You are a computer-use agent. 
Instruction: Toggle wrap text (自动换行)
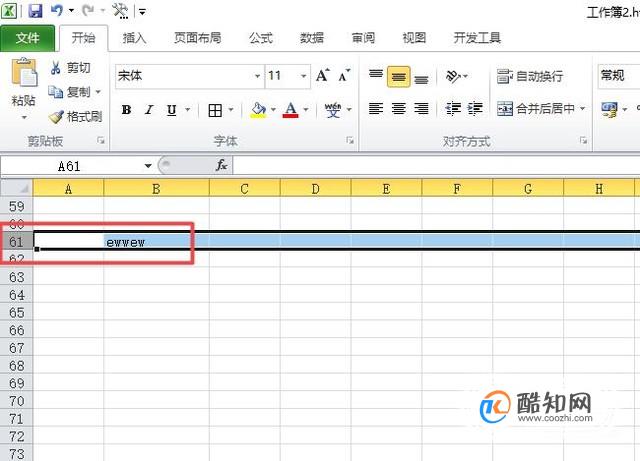point(530,76)
